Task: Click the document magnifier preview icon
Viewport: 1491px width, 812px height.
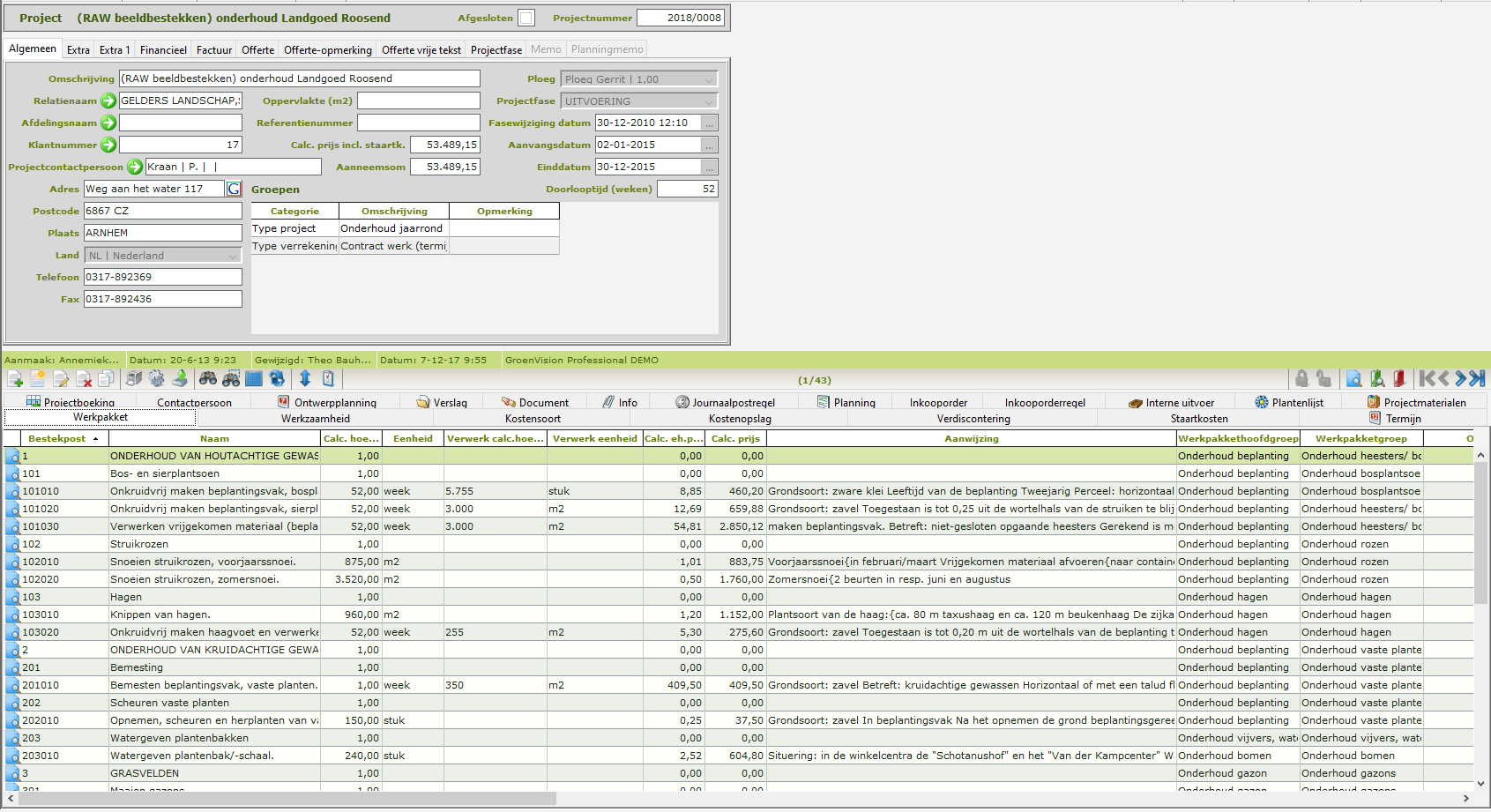Action: coord(1354,379)
